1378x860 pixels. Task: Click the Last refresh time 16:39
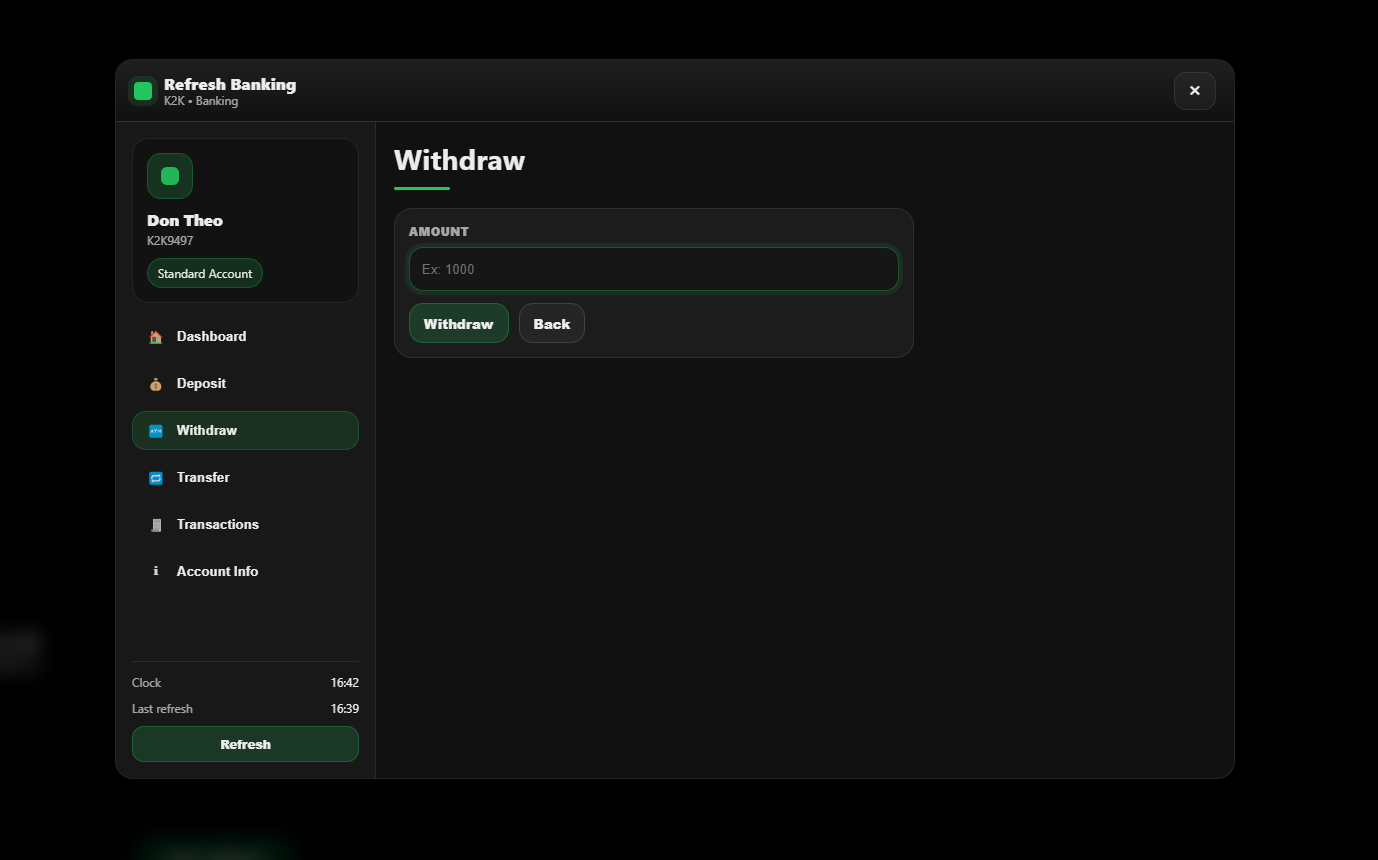(344, 709)
